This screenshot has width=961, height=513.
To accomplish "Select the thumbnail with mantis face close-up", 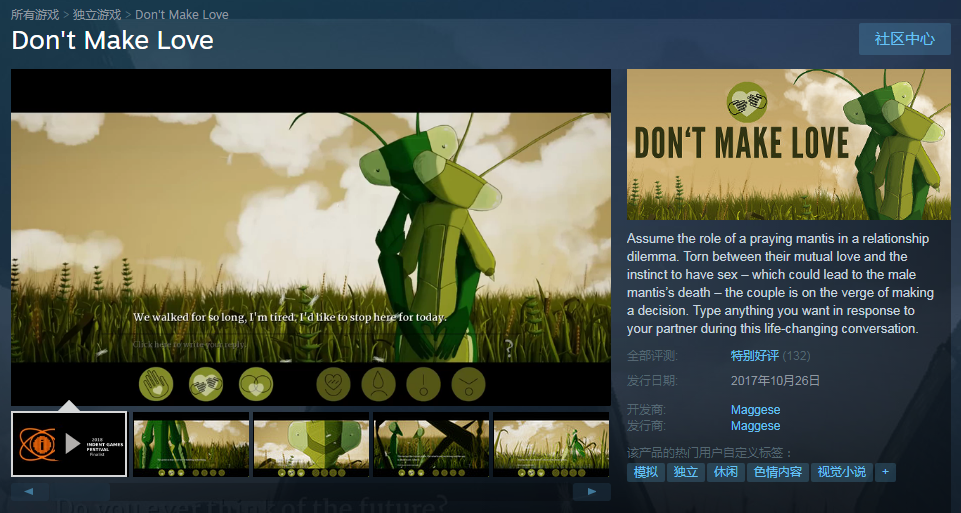I will pos(311,444).
